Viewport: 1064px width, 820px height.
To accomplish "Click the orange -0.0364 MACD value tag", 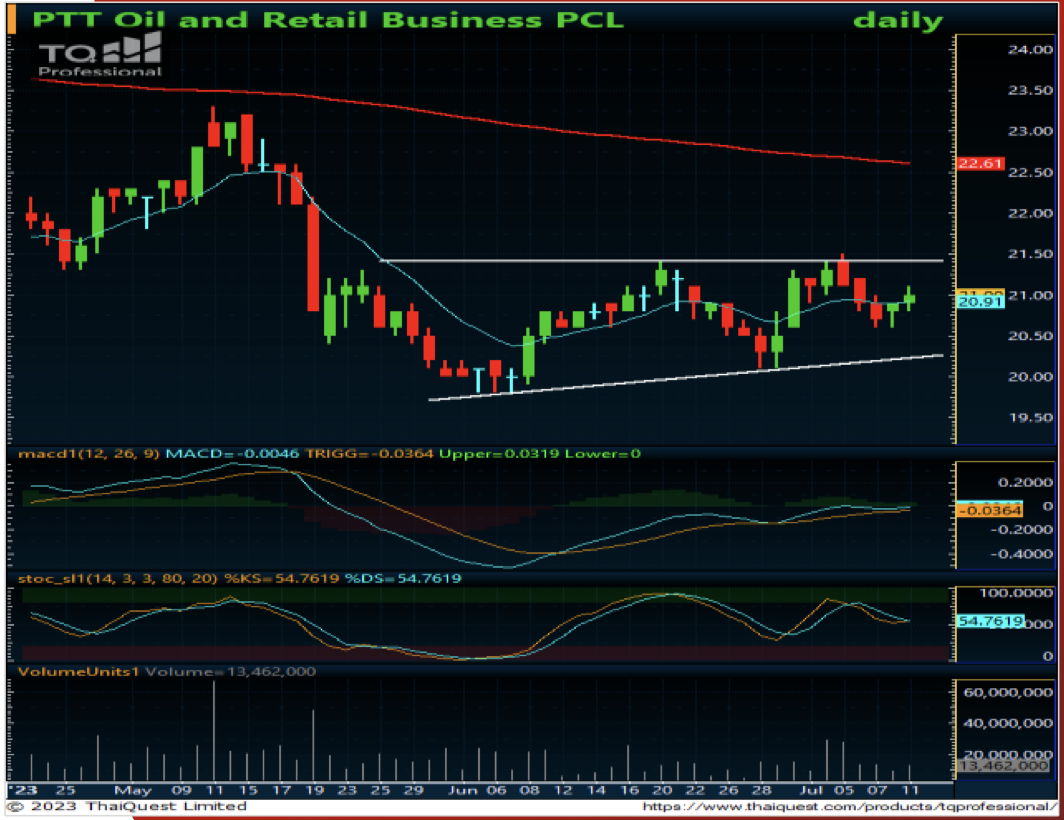I will pos(989,510).
